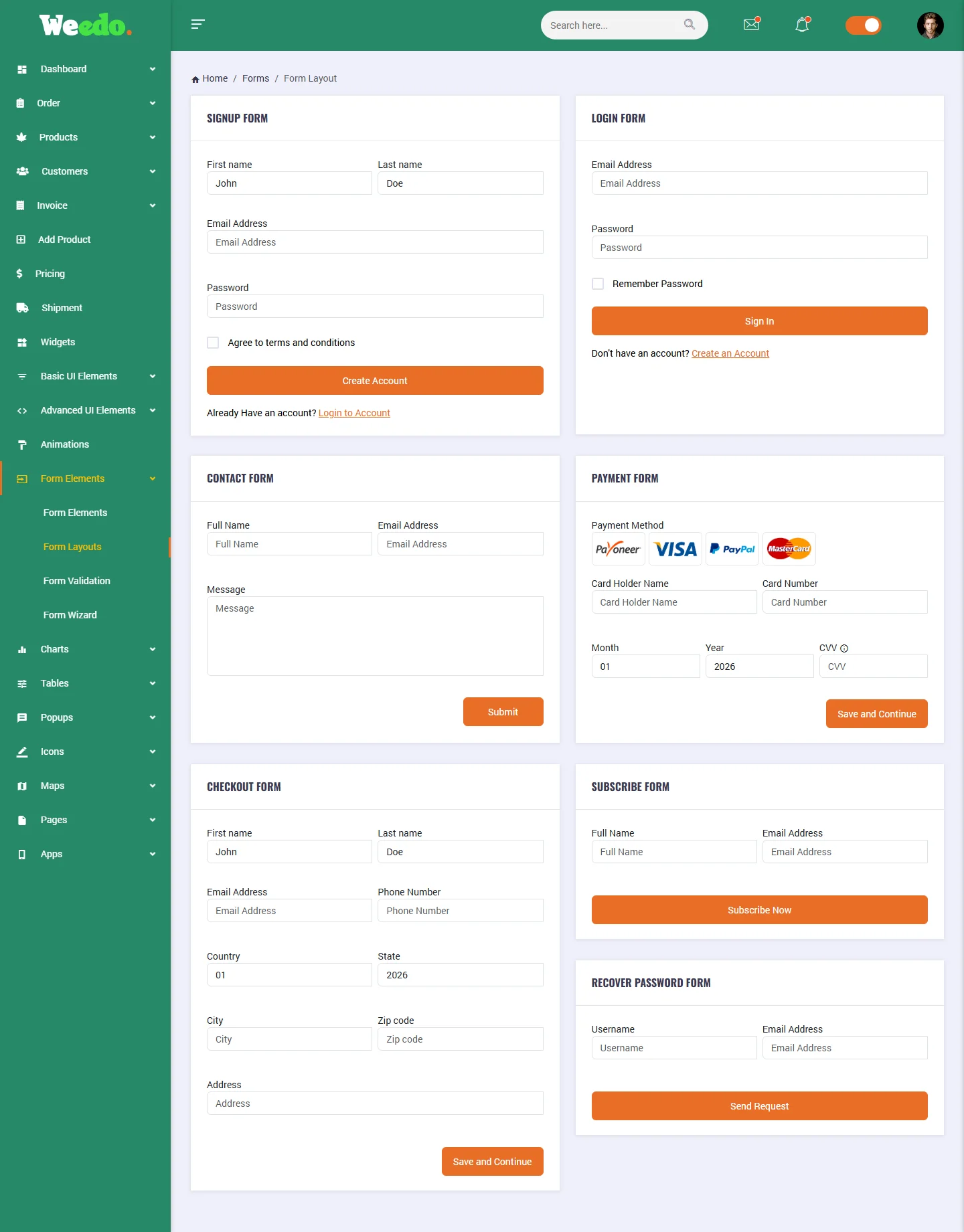964x1232 pixels.
Task: Click the Popups message icon
Action: (22, 717)
